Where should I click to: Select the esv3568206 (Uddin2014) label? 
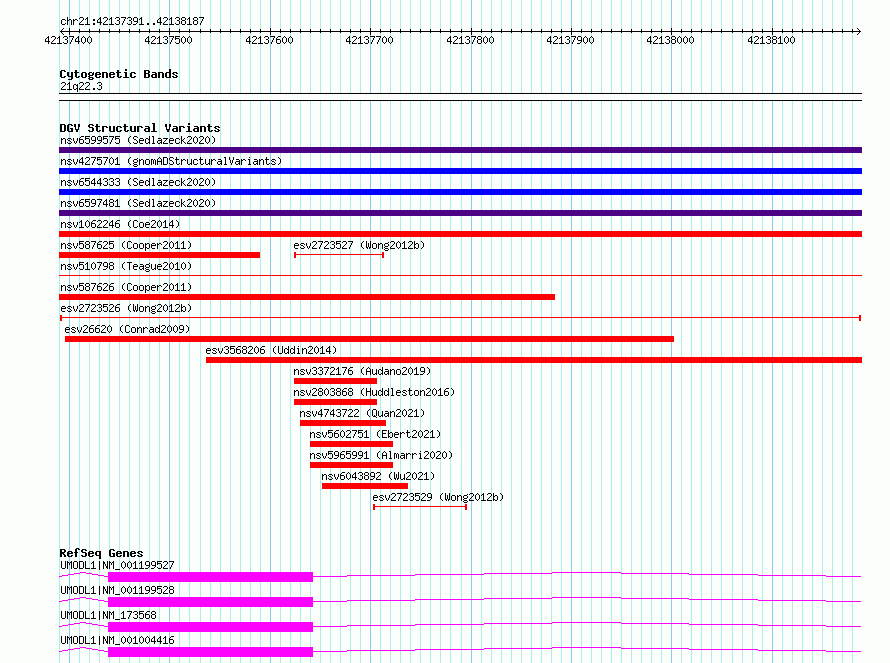click(x=271, y=350)
